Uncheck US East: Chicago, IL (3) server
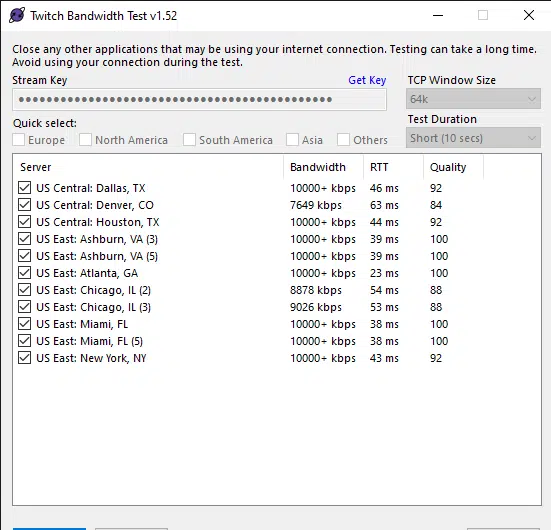This screenshot has height=530, width=551. (x=24, y=307)
